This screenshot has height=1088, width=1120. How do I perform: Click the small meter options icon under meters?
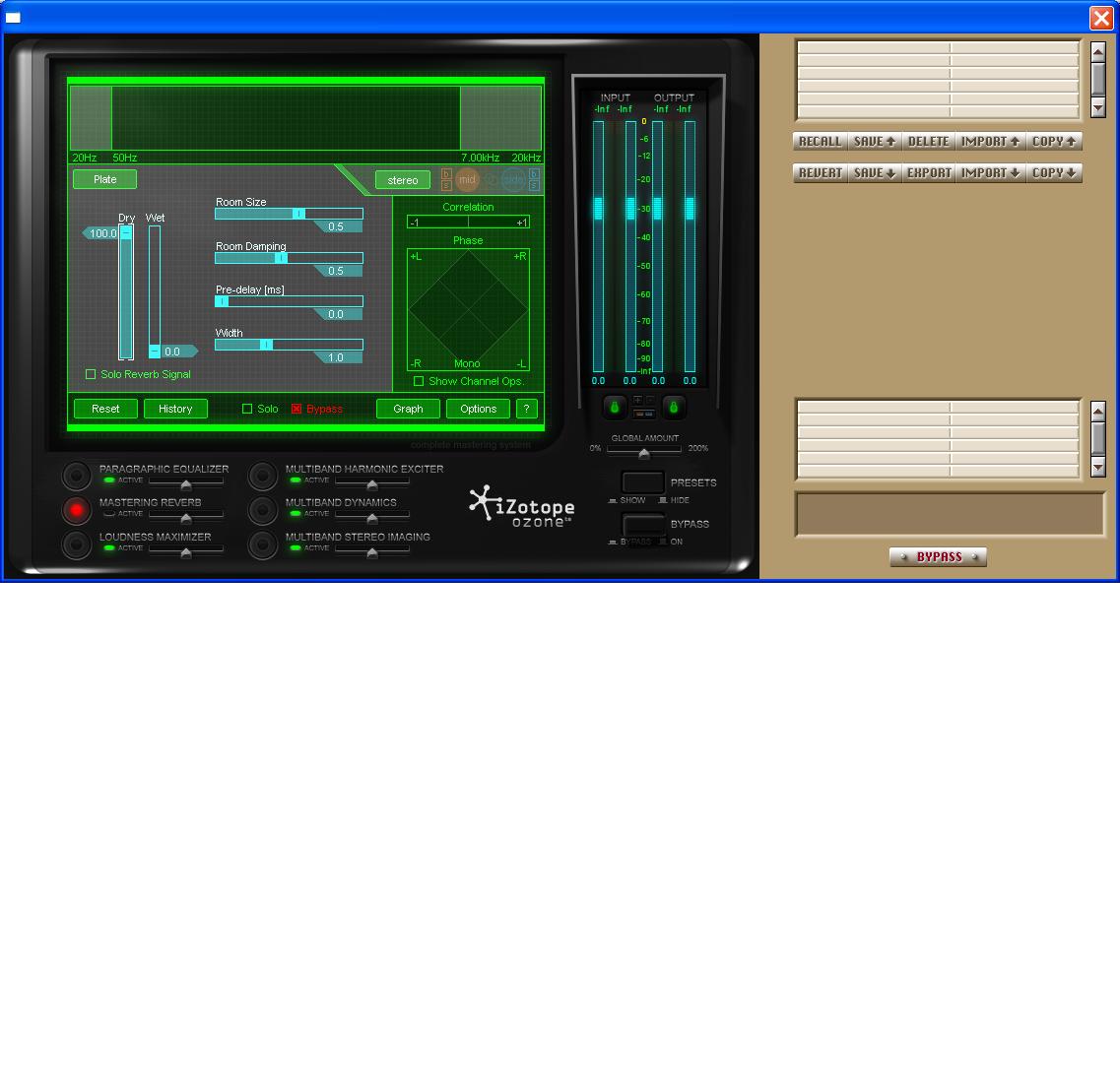tap(643, 415)
